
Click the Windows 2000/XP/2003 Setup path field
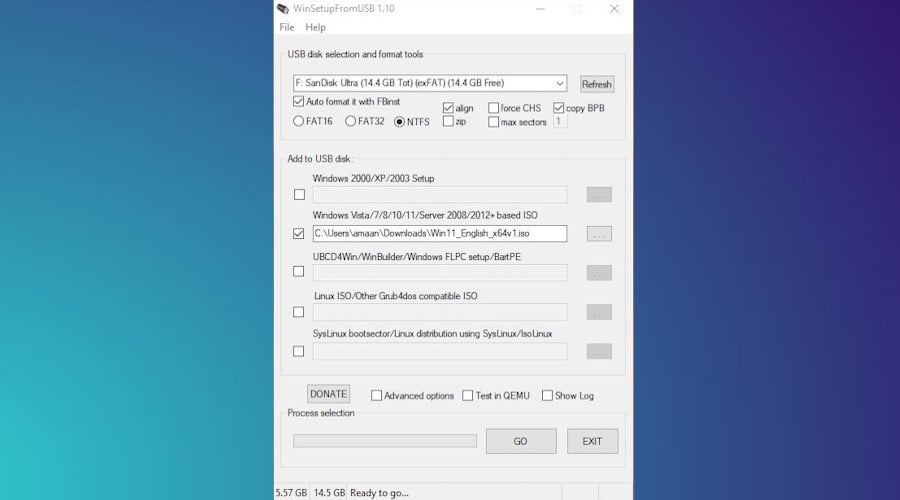click(x=440, y=195)
